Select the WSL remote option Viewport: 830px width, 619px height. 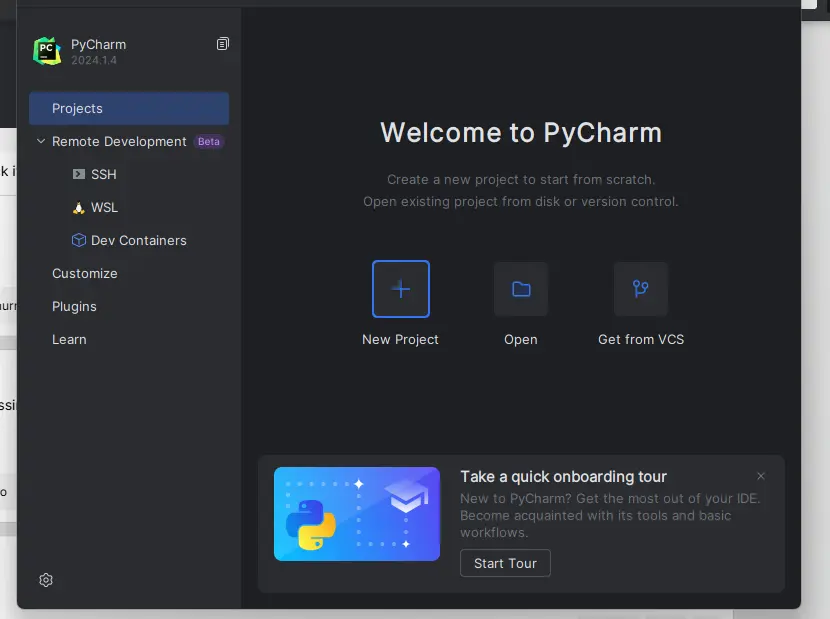click(x=104, y=208)
